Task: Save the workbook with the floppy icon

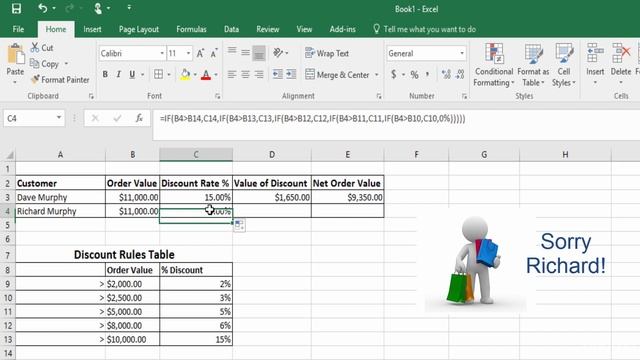Action: point(16,9)
